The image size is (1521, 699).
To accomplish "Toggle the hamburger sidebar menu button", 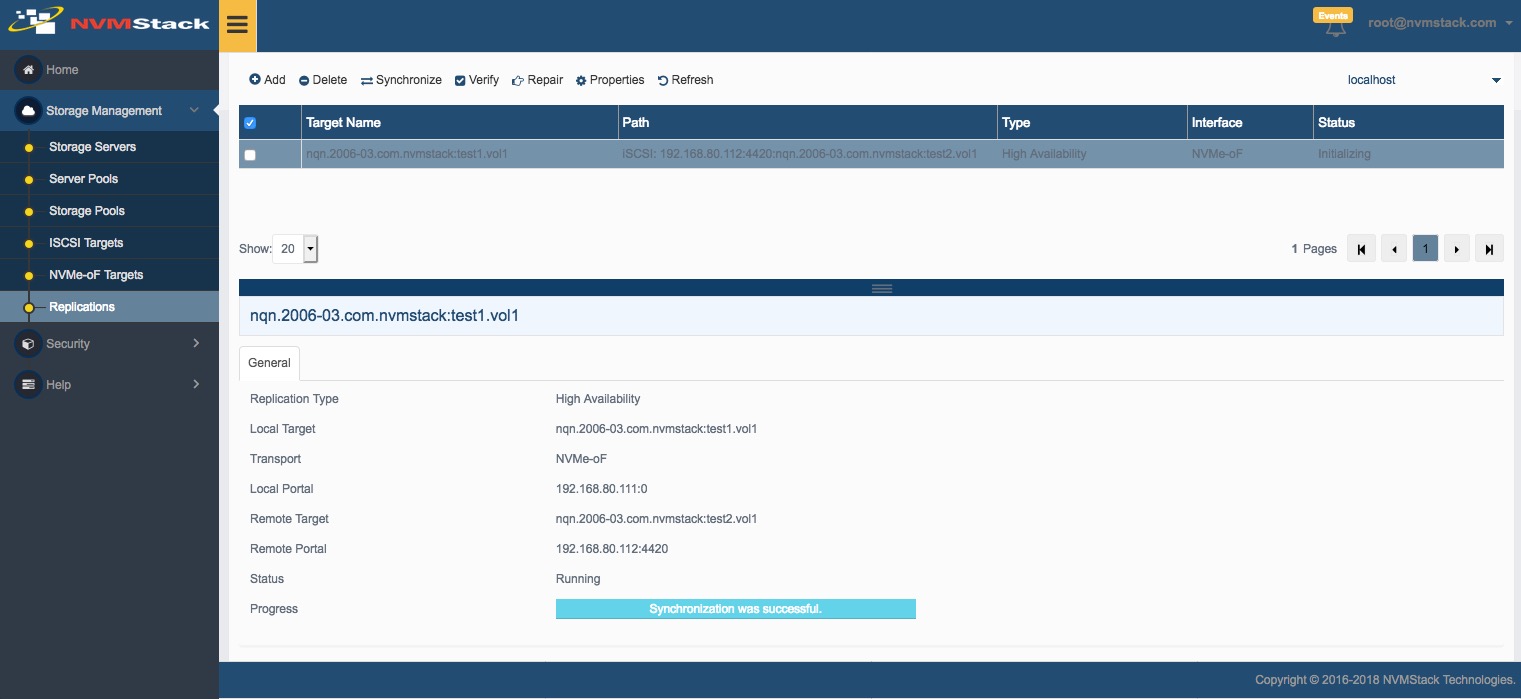I will coord(237,25).
